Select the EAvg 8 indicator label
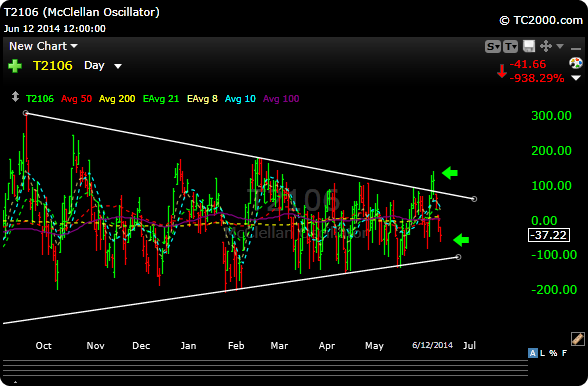 [202, 99]
